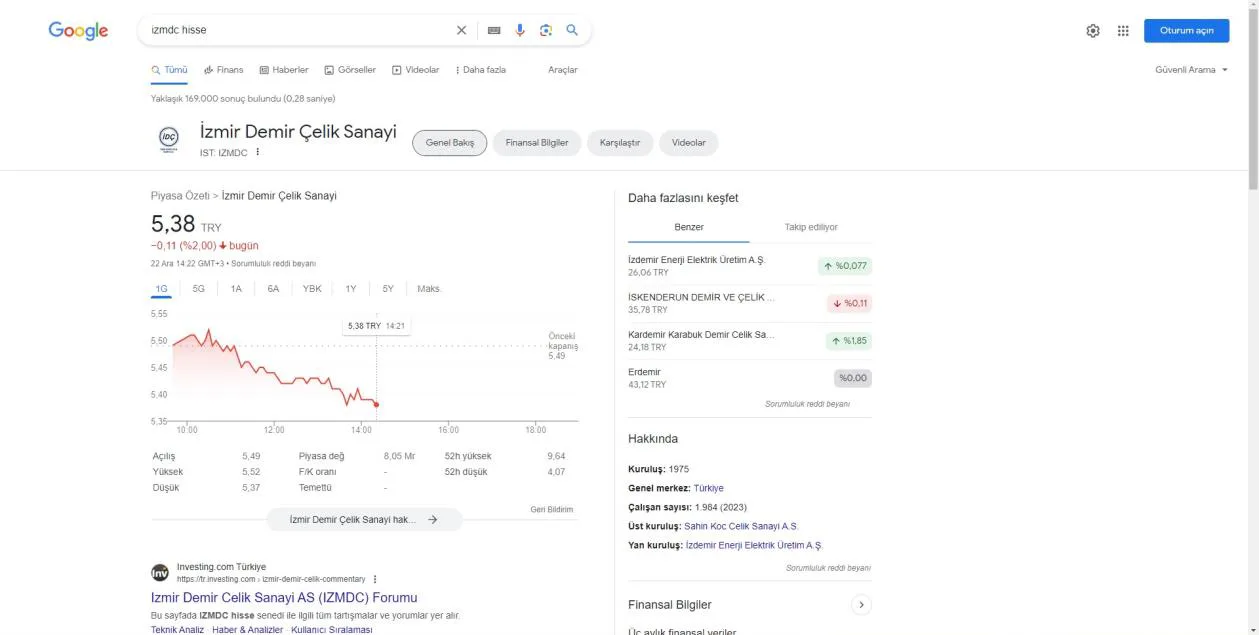Open the Güvenli Arama dropdown
The width and height of the screenshot is (1259, 635).
pyautogui.click(x=1191, y=70)
